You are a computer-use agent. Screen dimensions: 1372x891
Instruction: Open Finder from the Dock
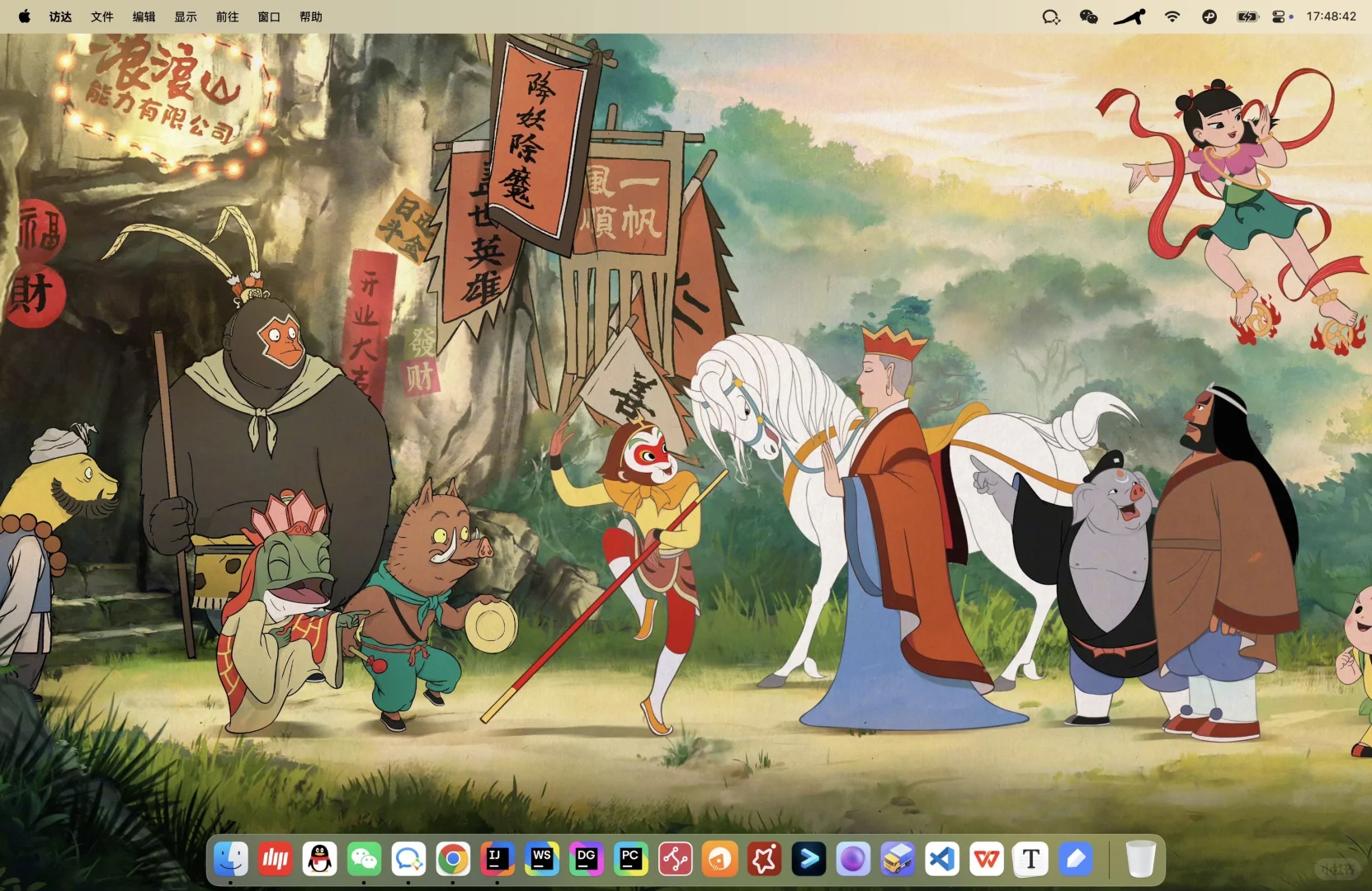pos(231,860)
